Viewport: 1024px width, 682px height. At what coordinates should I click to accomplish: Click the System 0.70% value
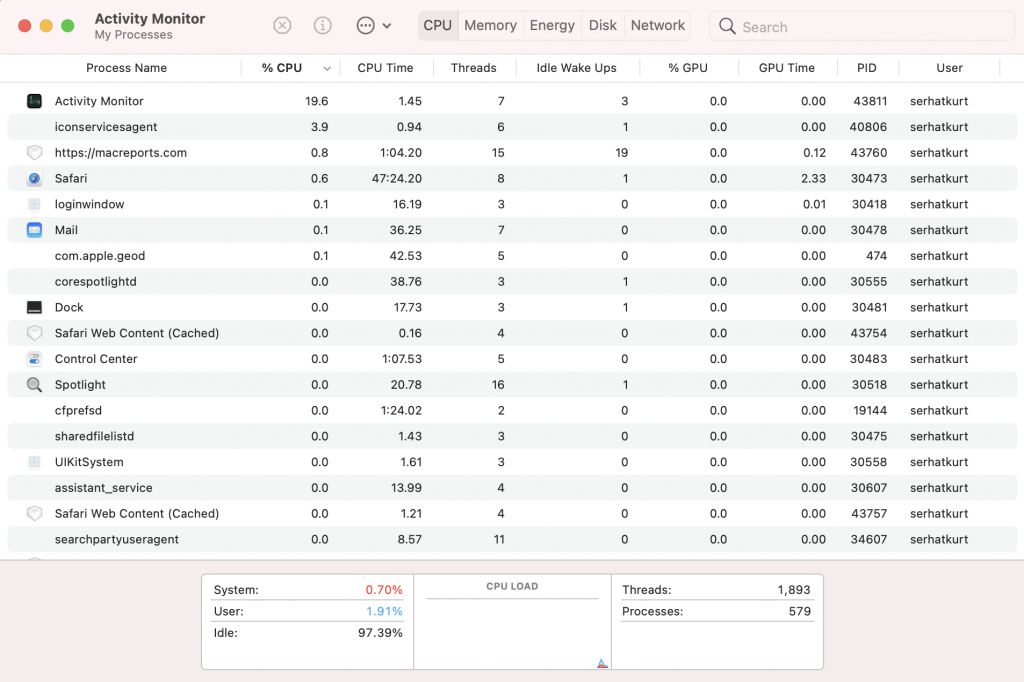pos(383,590)
